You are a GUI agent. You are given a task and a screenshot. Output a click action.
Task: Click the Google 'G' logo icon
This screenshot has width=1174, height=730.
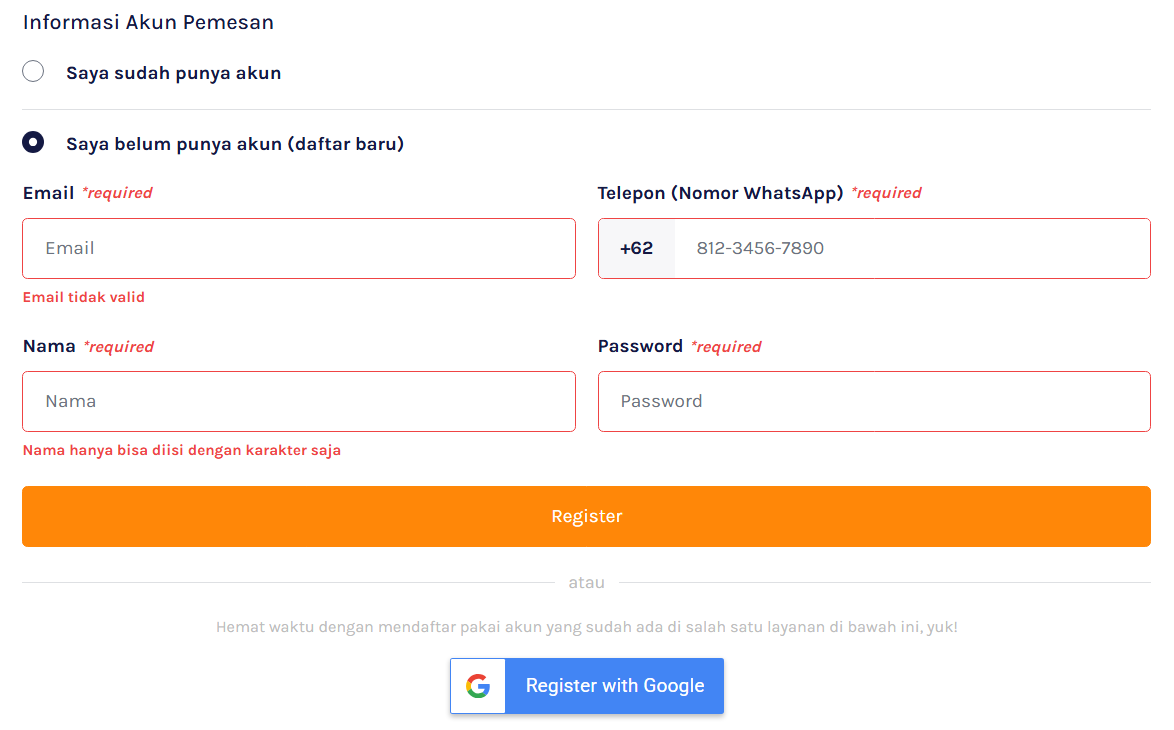(478, 686)
